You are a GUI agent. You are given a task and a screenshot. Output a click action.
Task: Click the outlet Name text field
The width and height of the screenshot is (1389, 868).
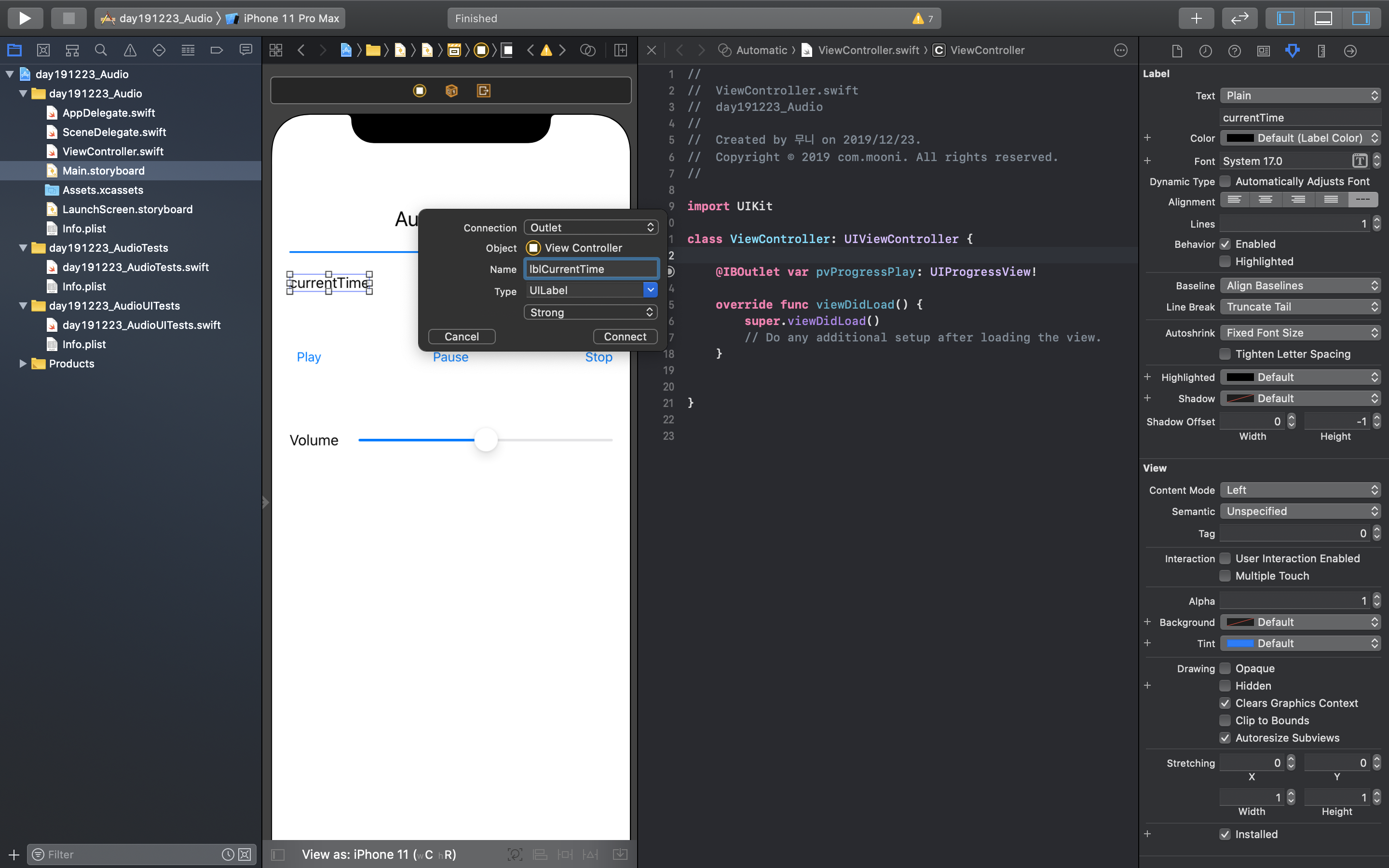tap(591, 269)
